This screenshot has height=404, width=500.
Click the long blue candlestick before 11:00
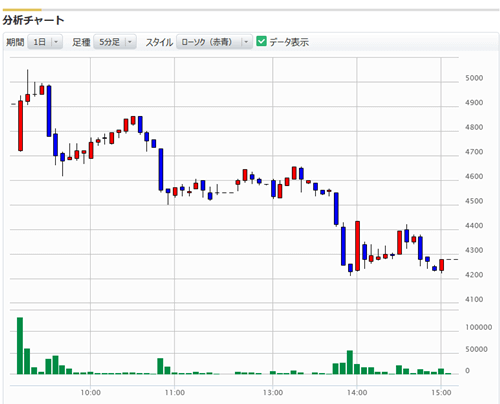click(x=161, y=169)
